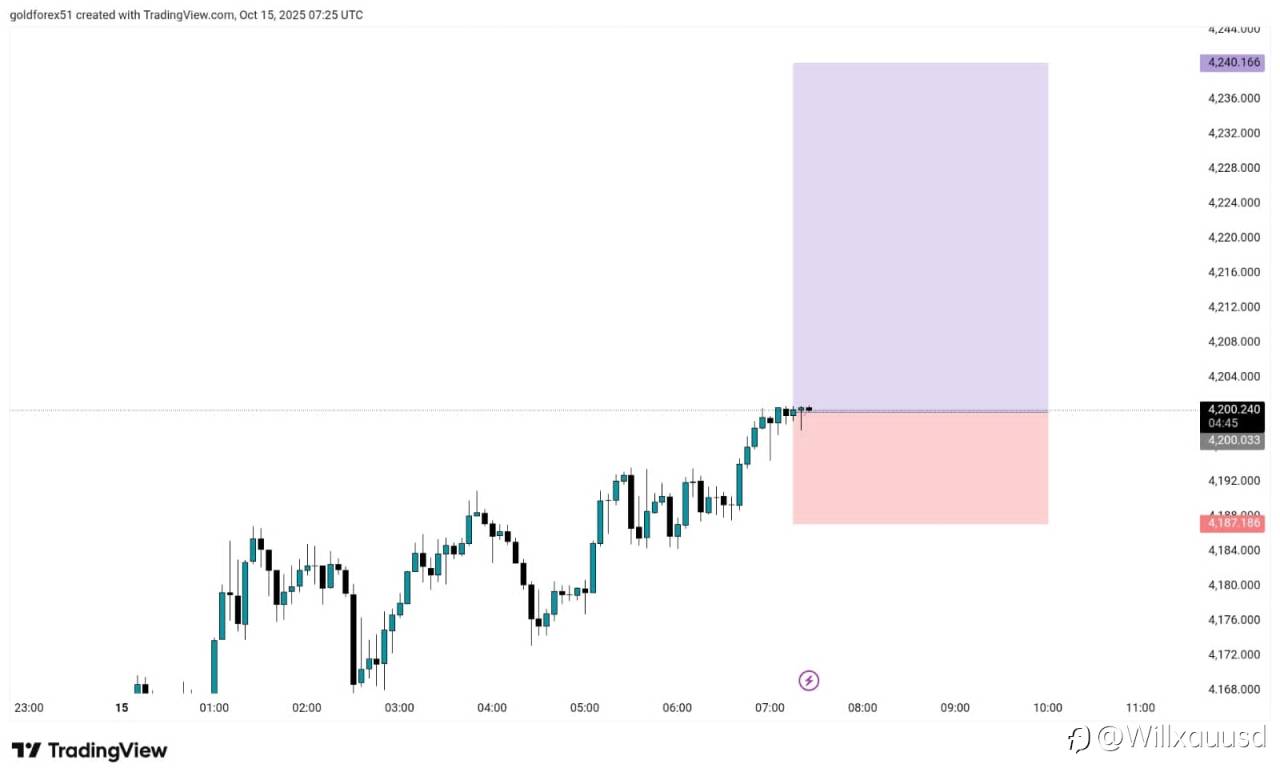Click the black 4,200.240 current price label

coord(1232,409)
